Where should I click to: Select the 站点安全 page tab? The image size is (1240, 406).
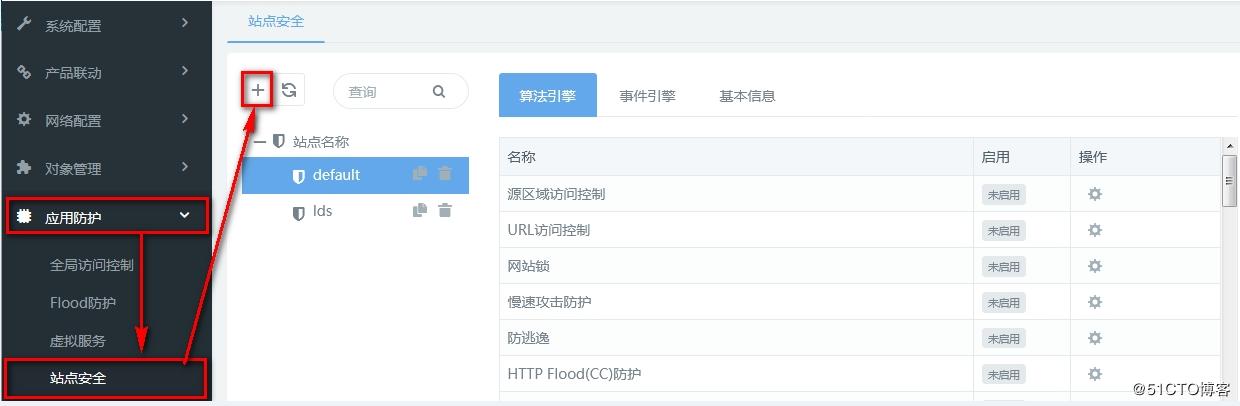coord(276,20)
